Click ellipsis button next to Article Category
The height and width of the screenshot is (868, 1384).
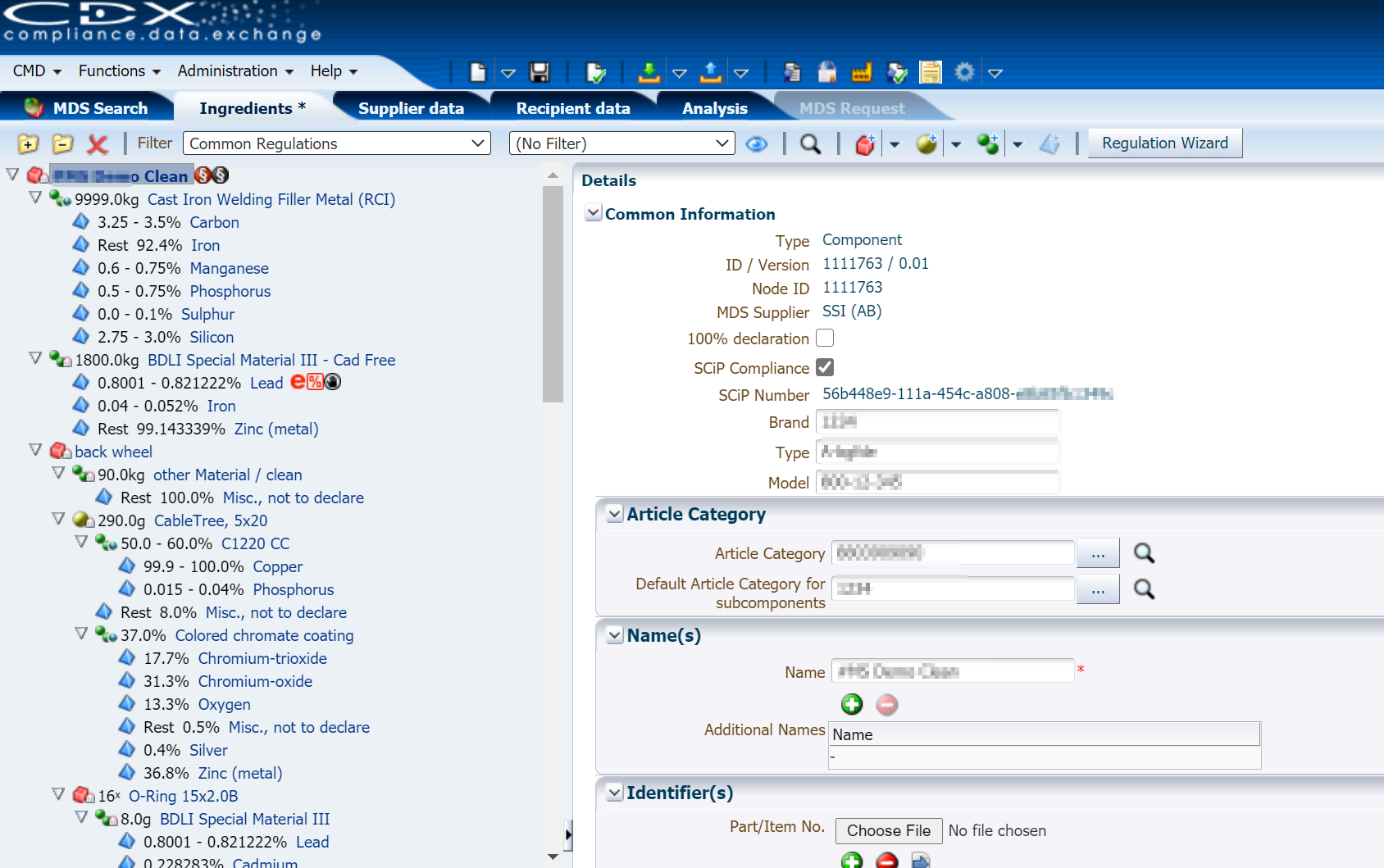coord(1098,553)
